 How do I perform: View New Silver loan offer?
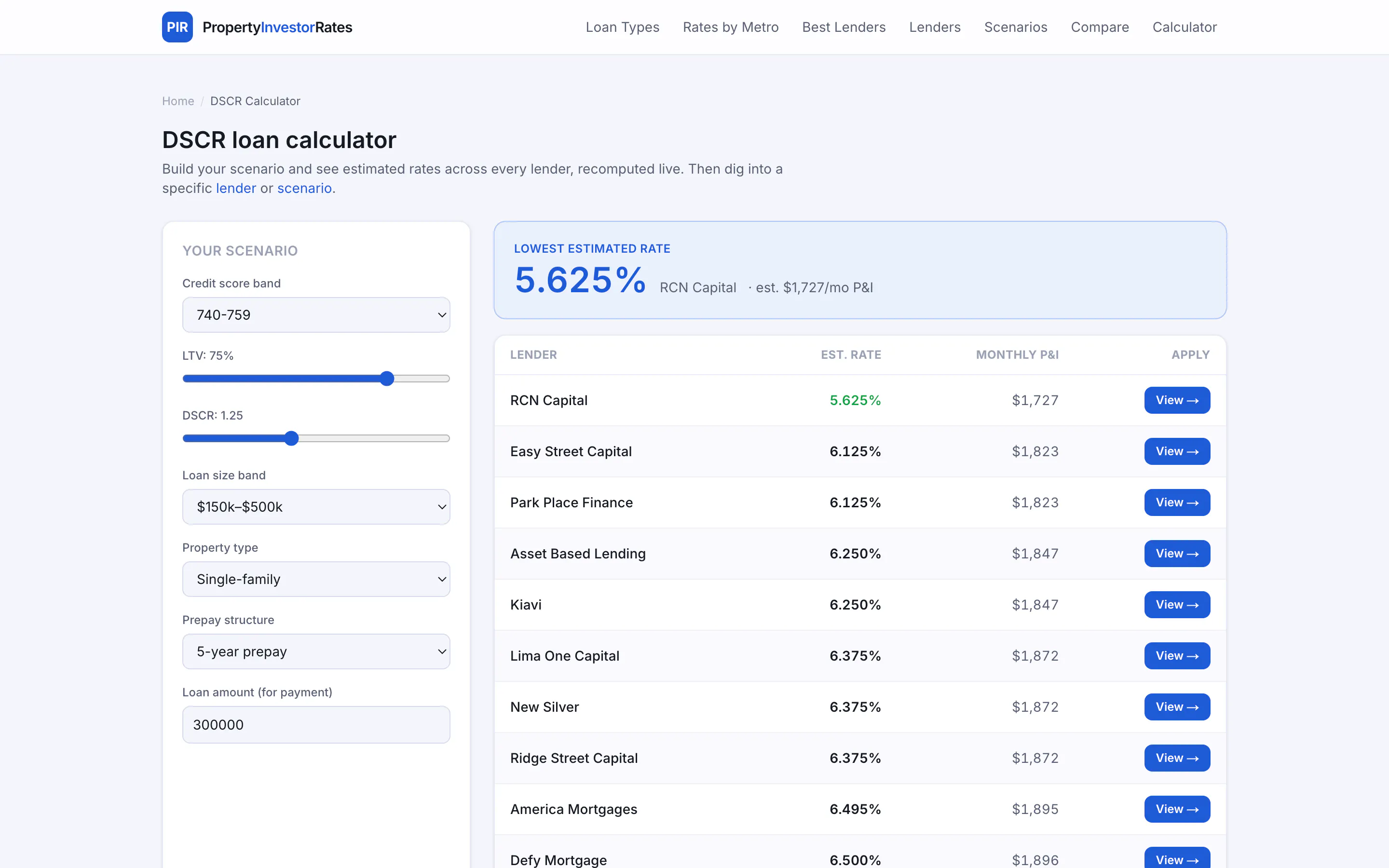tap(1177, 706)
